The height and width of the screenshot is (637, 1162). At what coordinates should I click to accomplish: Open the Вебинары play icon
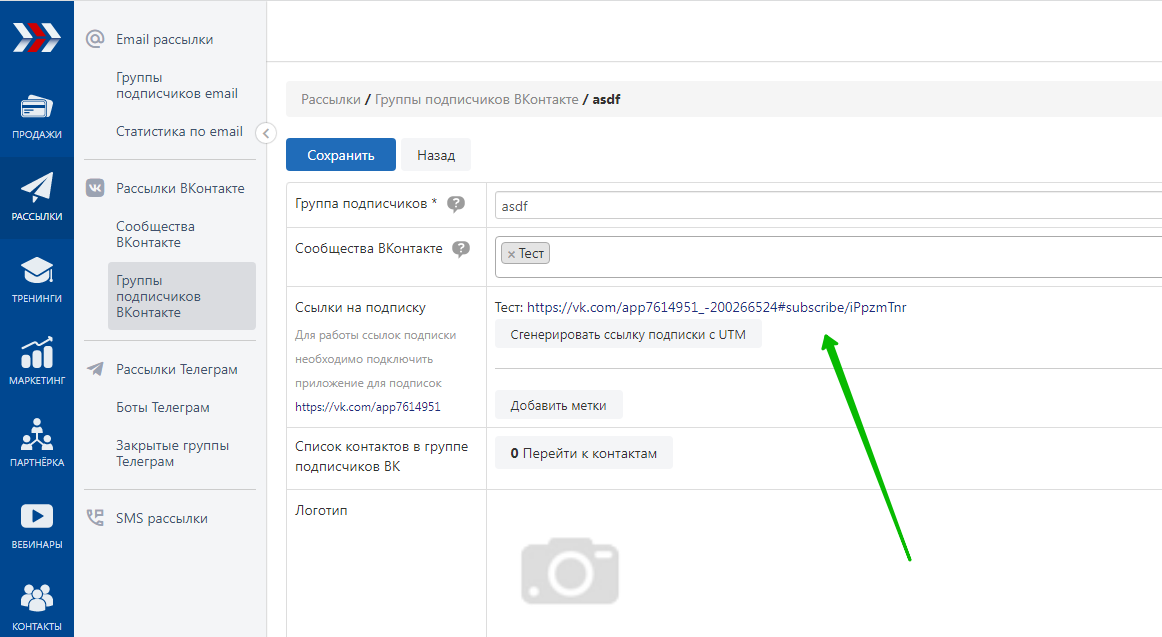tap(37, 517)
